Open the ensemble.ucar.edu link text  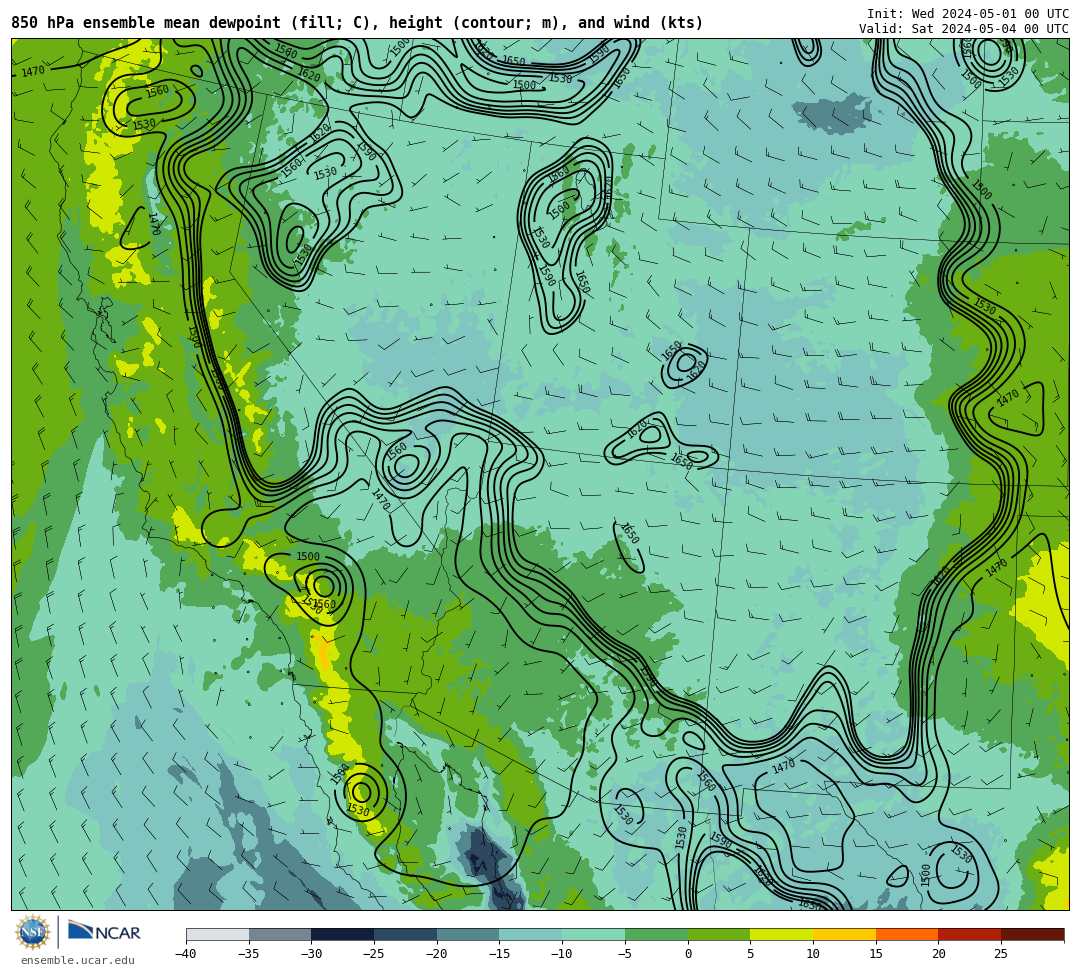[78, 960]
